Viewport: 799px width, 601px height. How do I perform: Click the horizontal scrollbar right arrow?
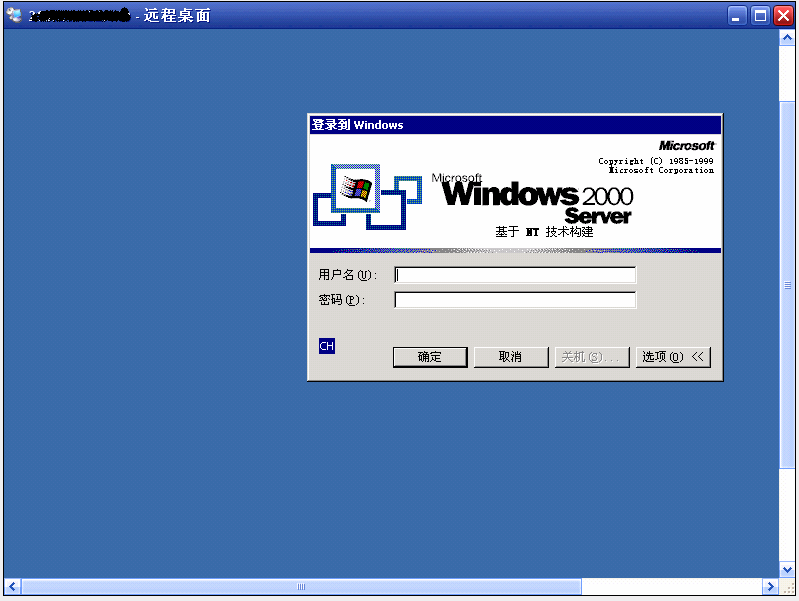770,587
